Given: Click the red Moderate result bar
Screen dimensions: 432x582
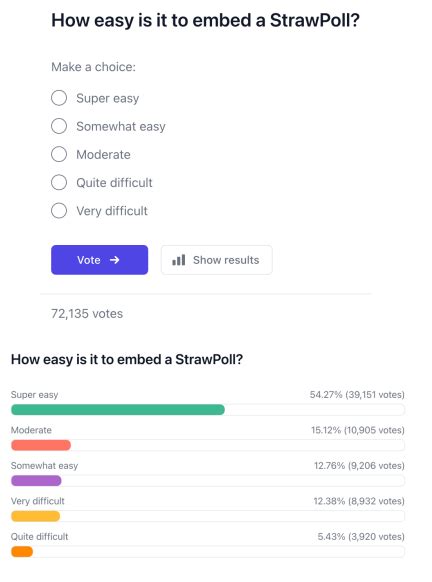Looking at the screenshot, I should pos(41,445).
